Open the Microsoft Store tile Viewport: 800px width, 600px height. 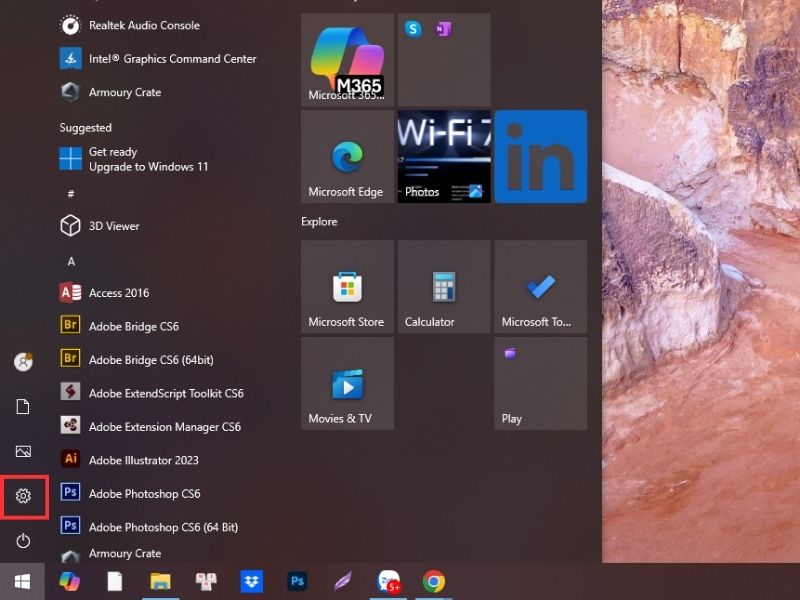coord(346,286)
